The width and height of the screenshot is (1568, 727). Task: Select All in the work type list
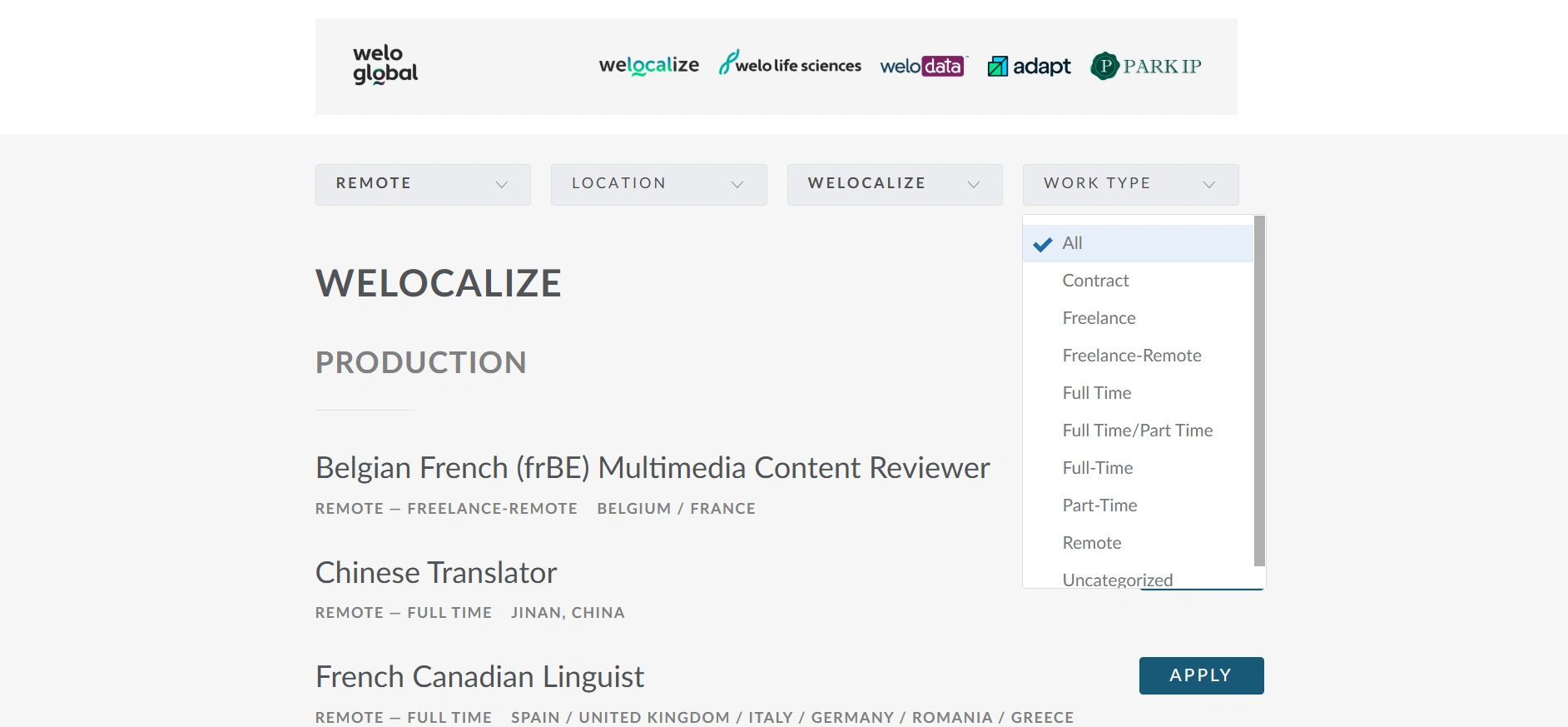point(1138,243)
